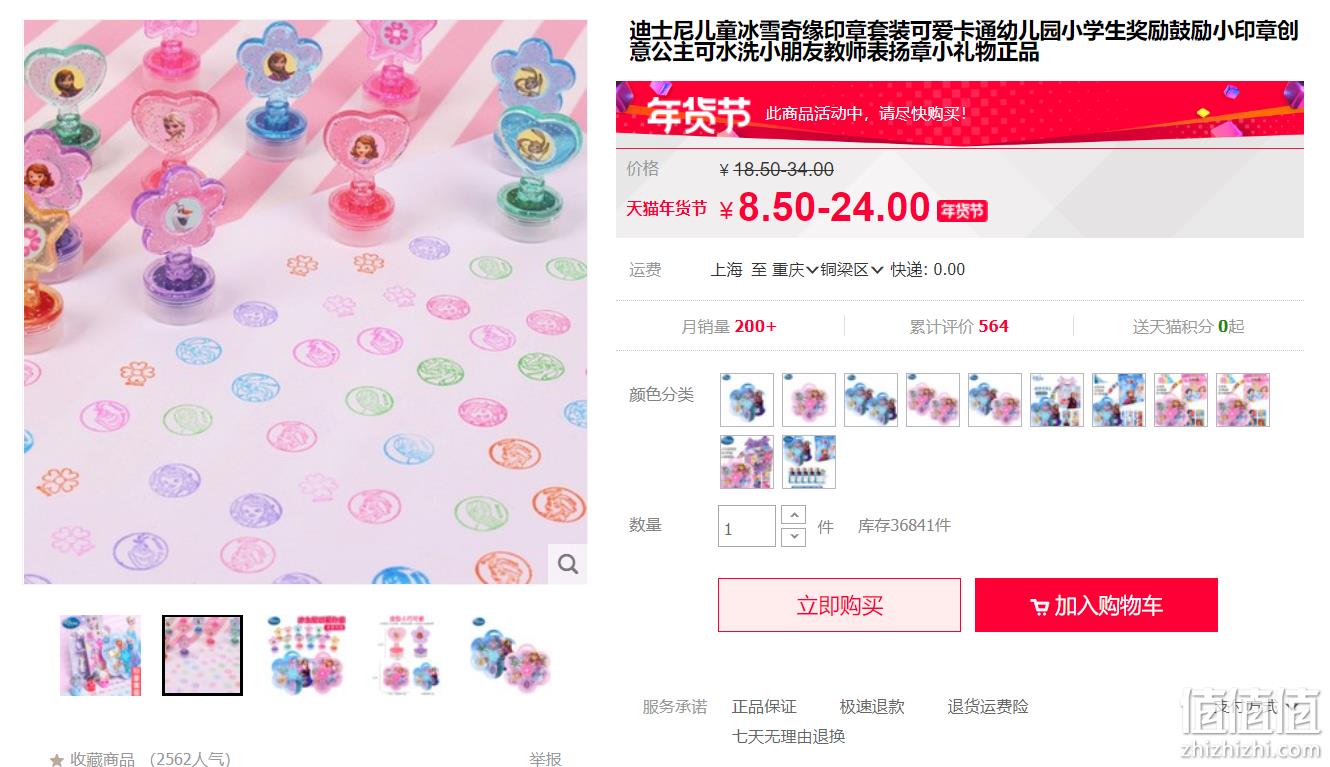The image size is (1330, 767).
Task: Decrease quantity with the down arrow
Action: point(793,537)
